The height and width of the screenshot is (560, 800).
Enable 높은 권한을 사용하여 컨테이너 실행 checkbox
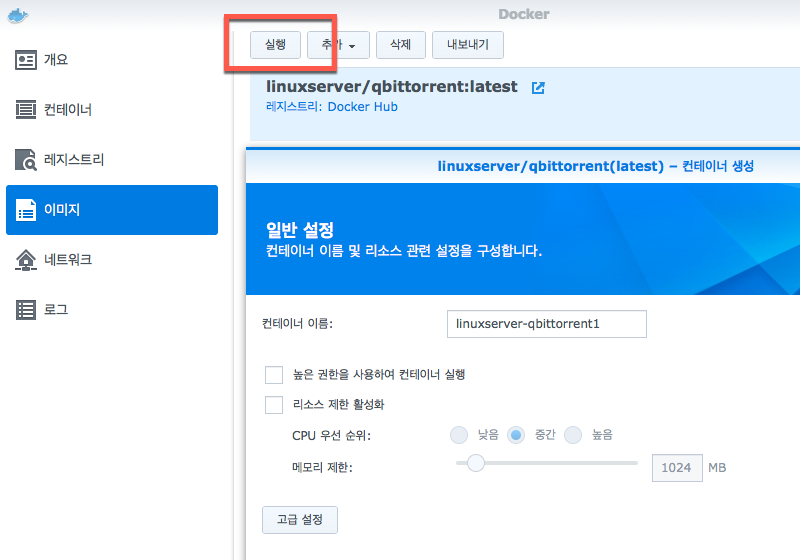(x=274, y=375)
